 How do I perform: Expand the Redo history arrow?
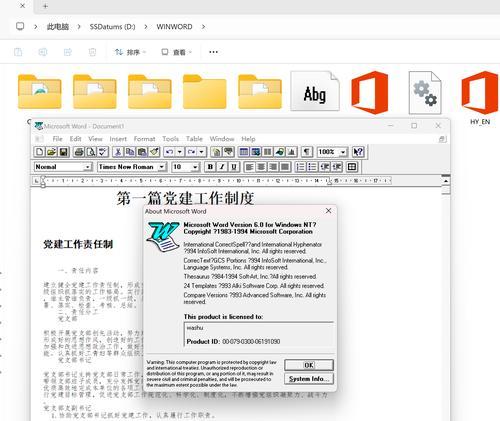[x=202, y=152]
